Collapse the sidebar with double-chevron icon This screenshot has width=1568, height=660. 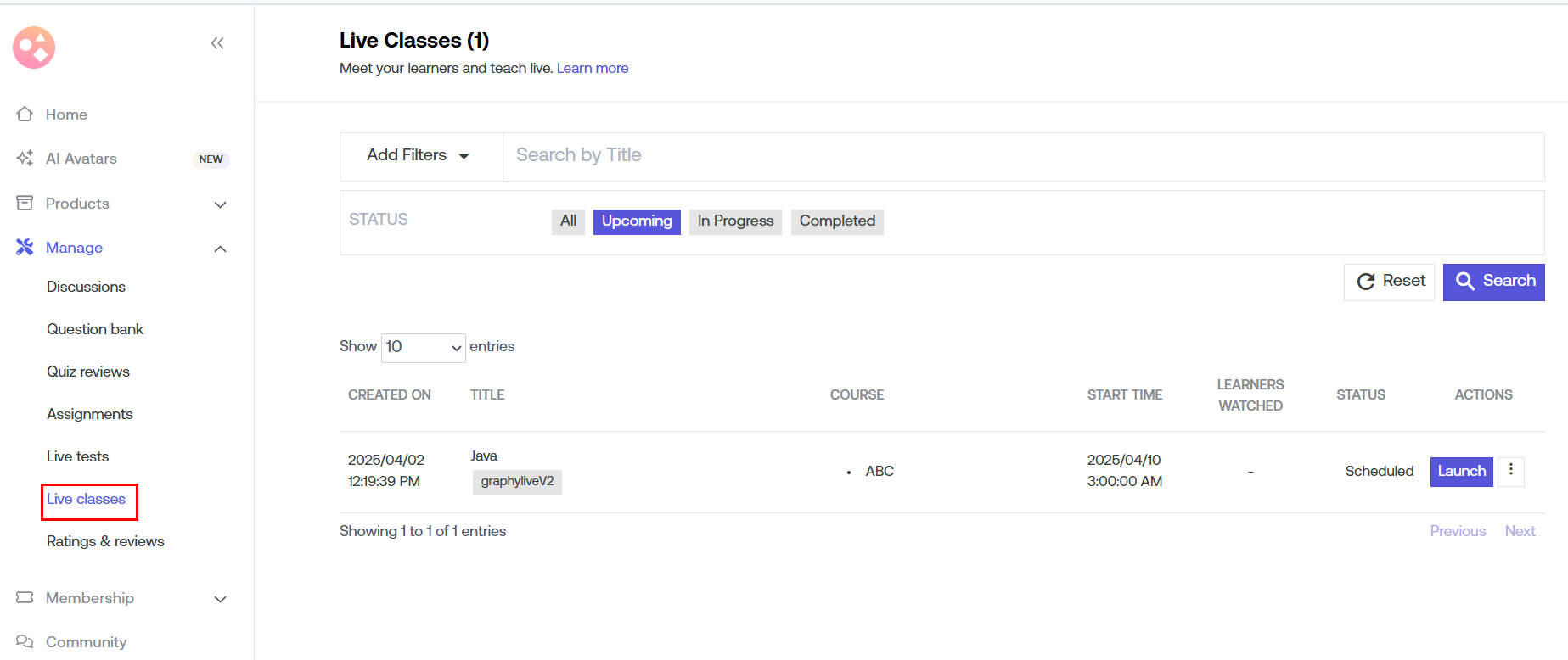point(217,43)
